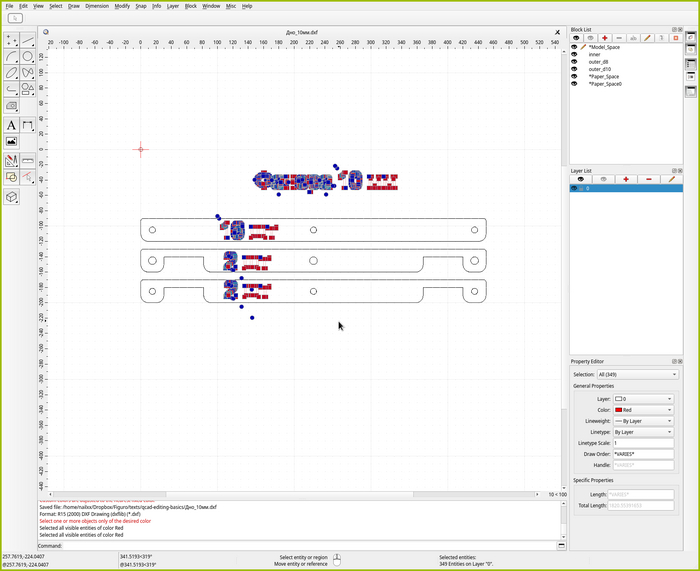Select the Text tool
This screenshot has width=700, height=571.
(x=11, y=125)
